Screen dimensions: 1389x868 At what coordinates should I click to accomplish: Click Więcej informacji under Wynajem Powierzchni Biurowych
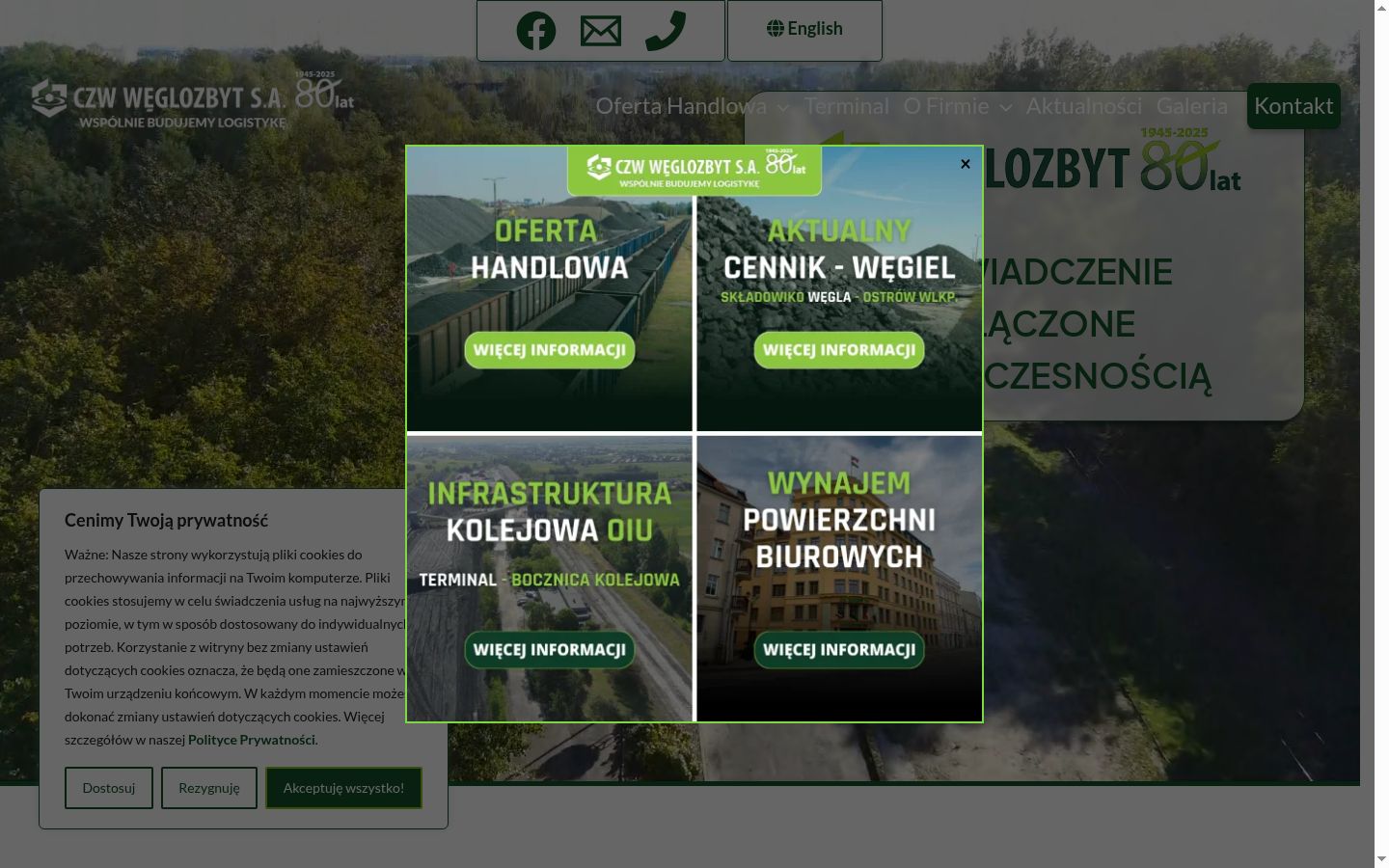(x=839, y=650)
